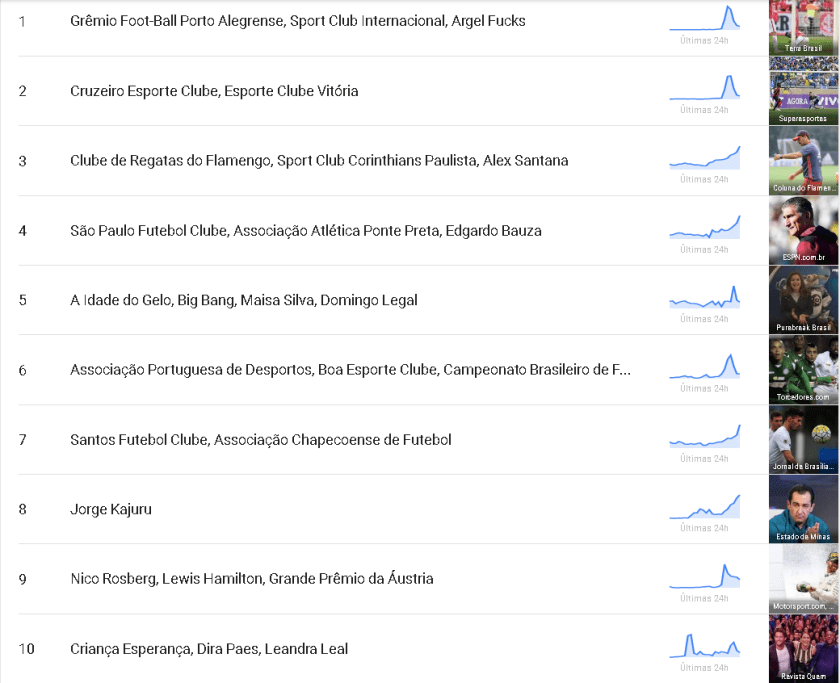Open the Grêmio vs Internacional trending story

pos(297,21)
